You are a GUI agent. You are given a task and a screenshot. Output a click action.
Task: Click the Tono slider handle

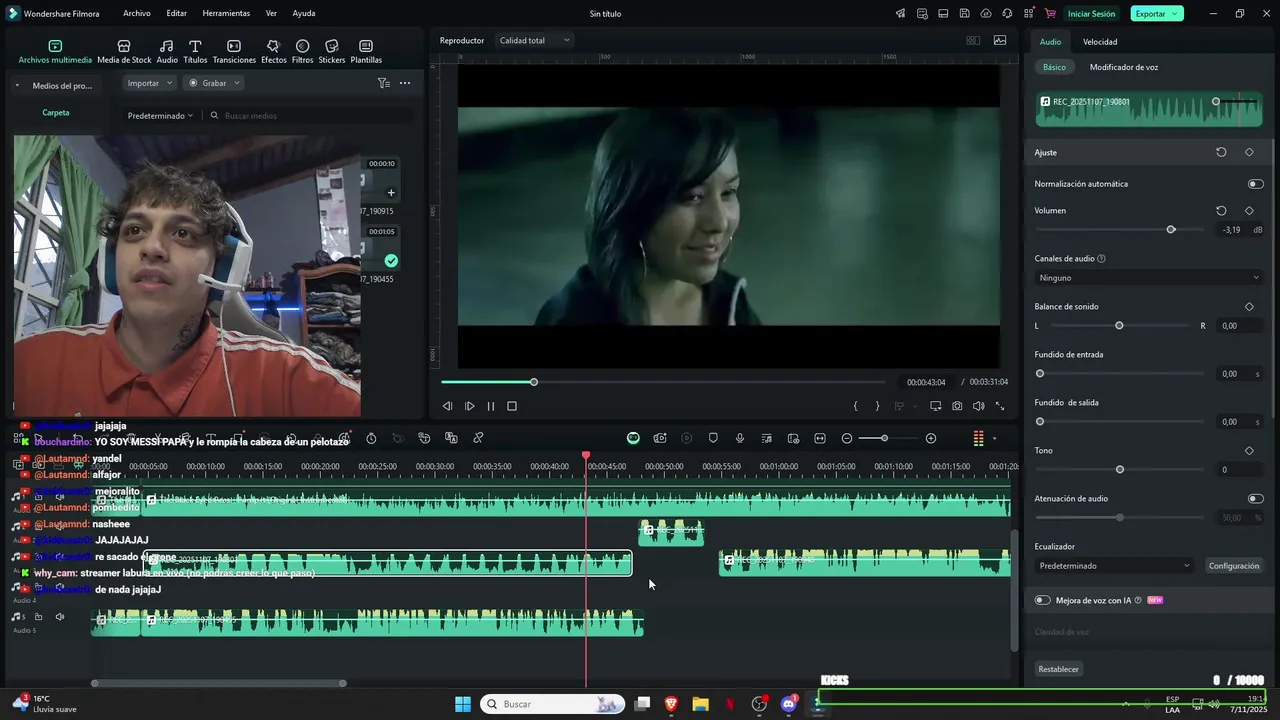pos(1120,470)
